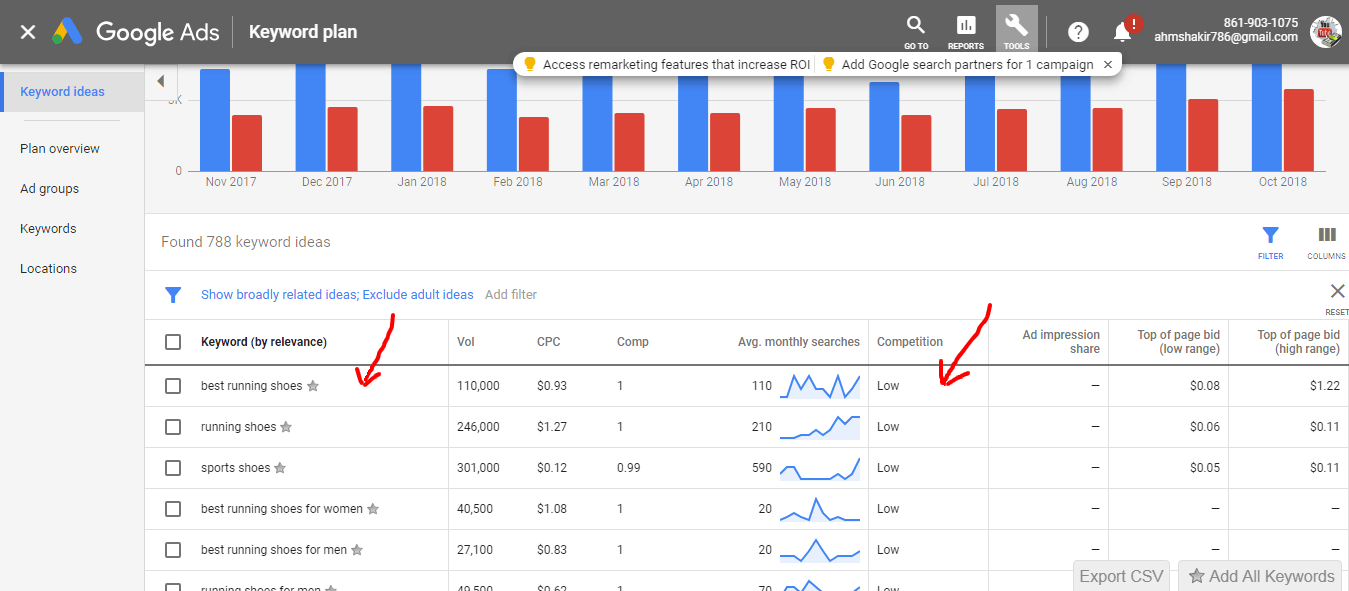1349x591 pixels.
Task: Click 'Found 788 keyword ideas' text
Action: tap(246, 242)
